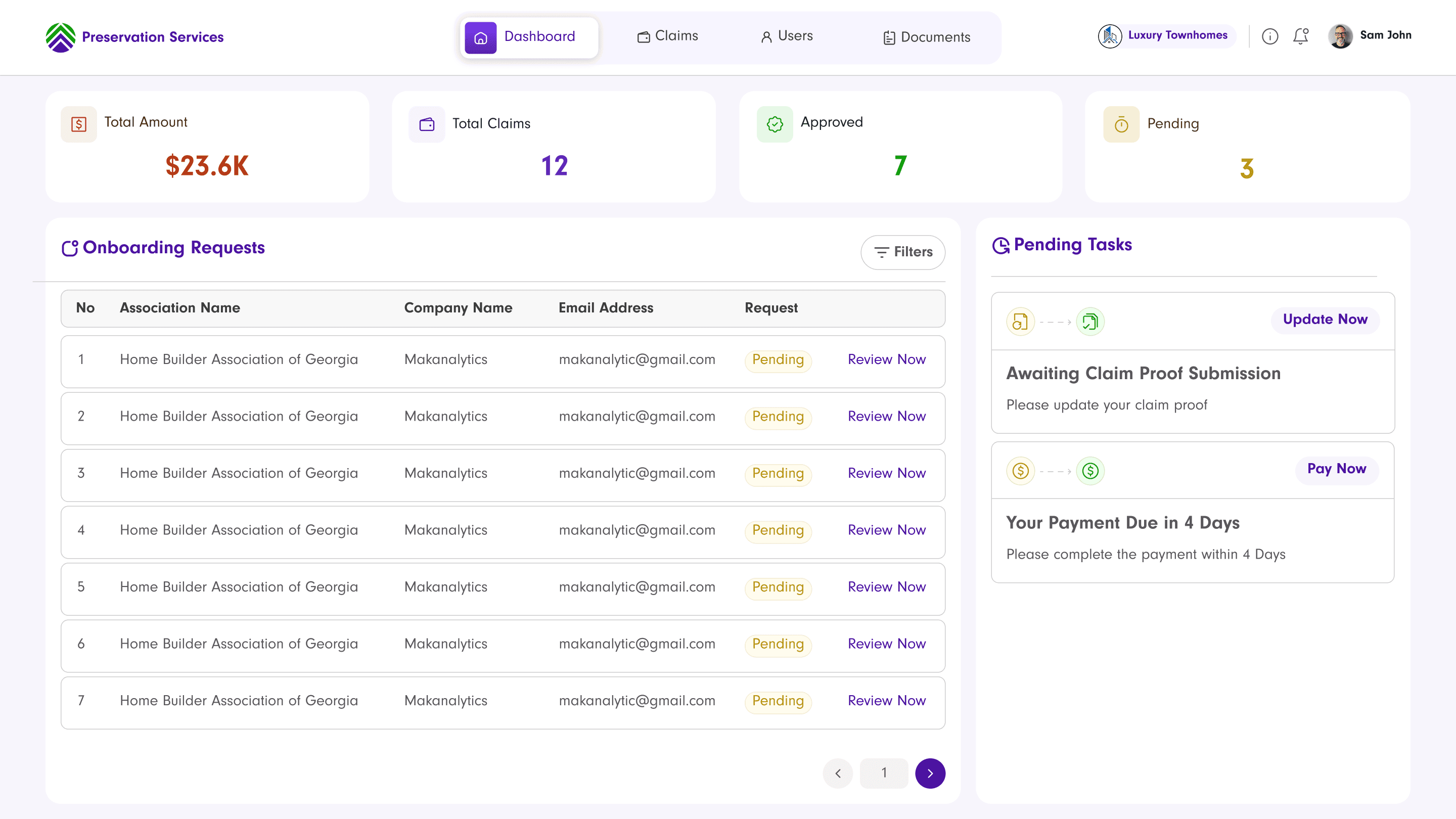The height and width of the screenshot is (819, 1456).
Task: Open the Documents tab
Action: [926, 37]
